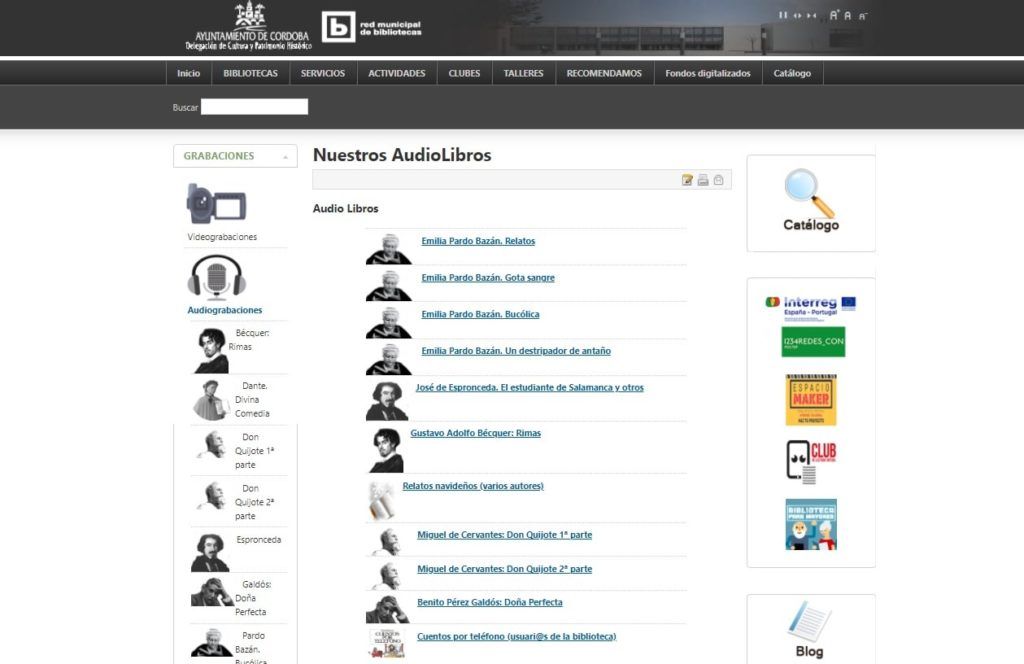Click the expand width arrows icon
The height and width of the screenshot is (664, 1024).
797,15
